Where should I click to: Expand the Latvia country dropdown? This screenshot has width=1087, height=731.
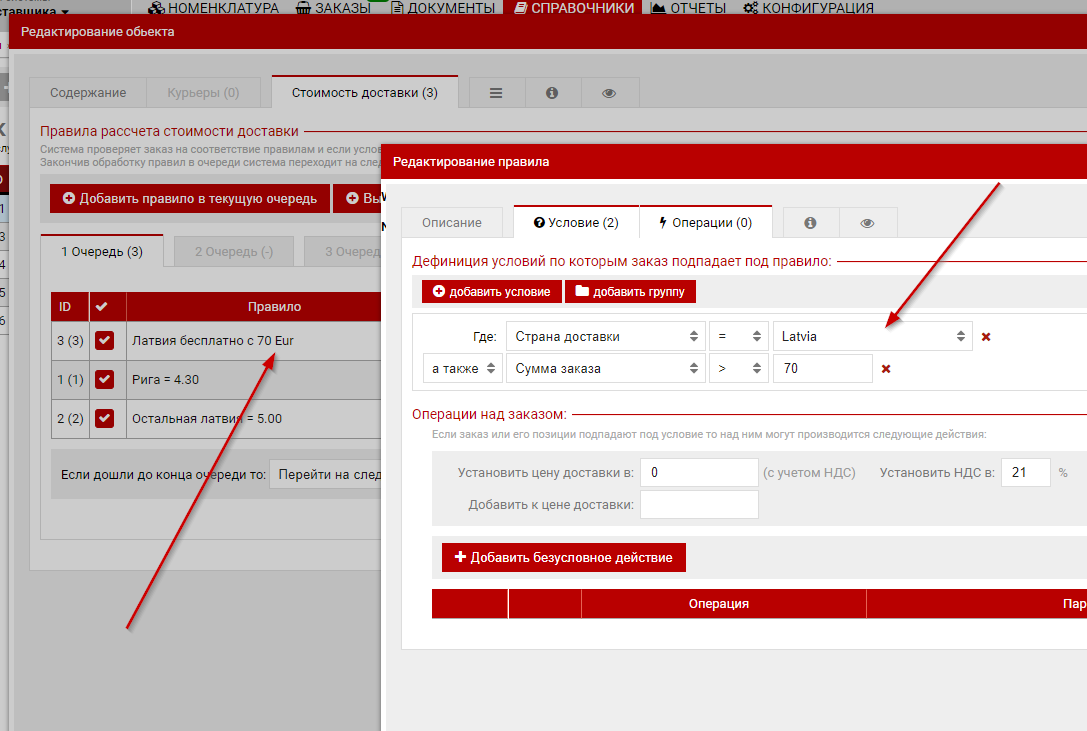pyautogui.click(x=871, y=337)
